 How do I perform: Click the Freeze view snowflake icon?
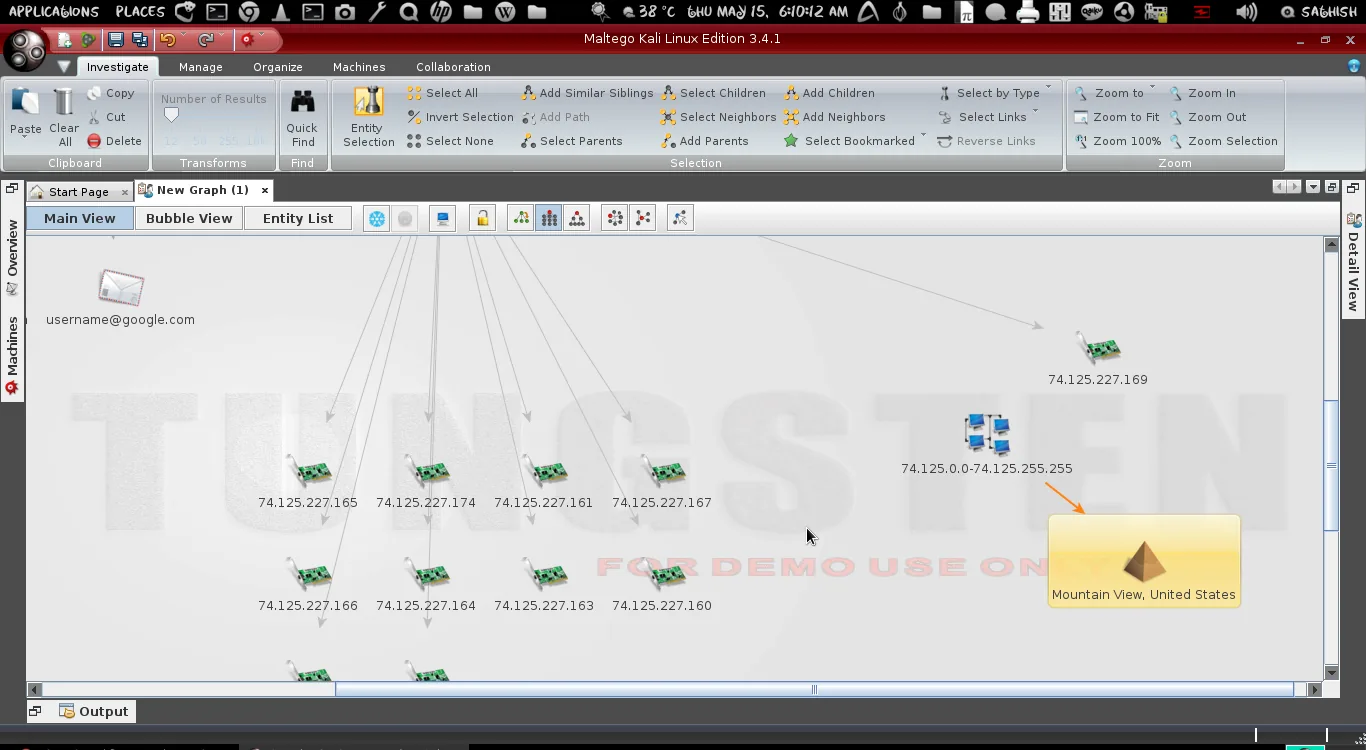pos(377,218)
